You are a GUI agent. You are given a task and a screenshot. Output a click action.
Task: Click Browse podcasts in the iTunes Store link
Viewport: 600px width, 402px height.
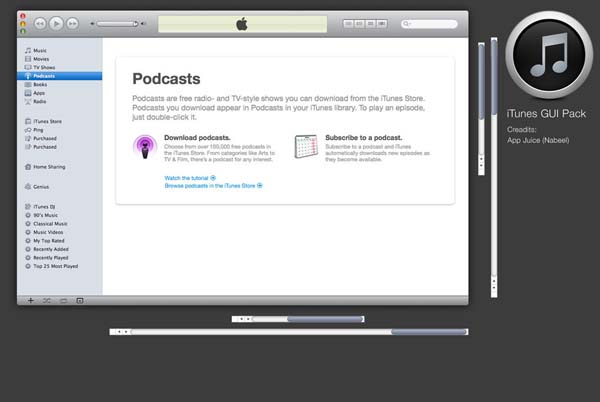point(214,186)
